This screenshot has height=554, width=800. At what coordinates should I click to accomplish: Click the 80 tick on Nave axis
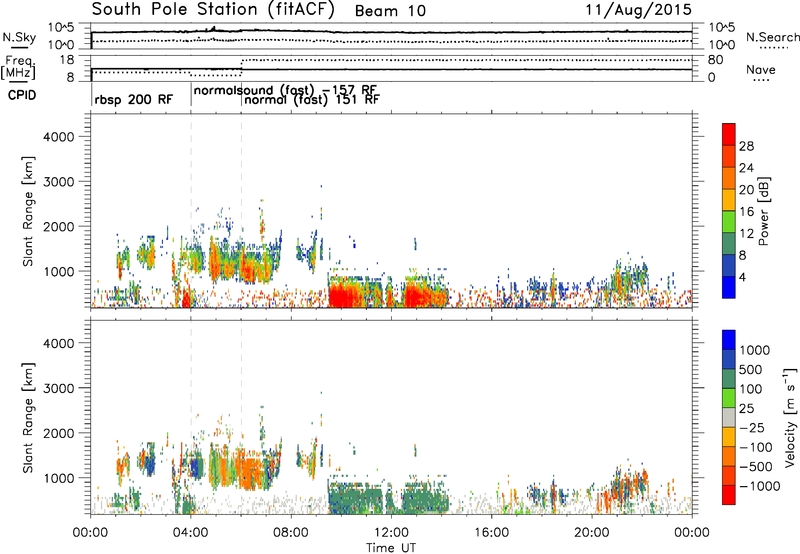[715, 60]
